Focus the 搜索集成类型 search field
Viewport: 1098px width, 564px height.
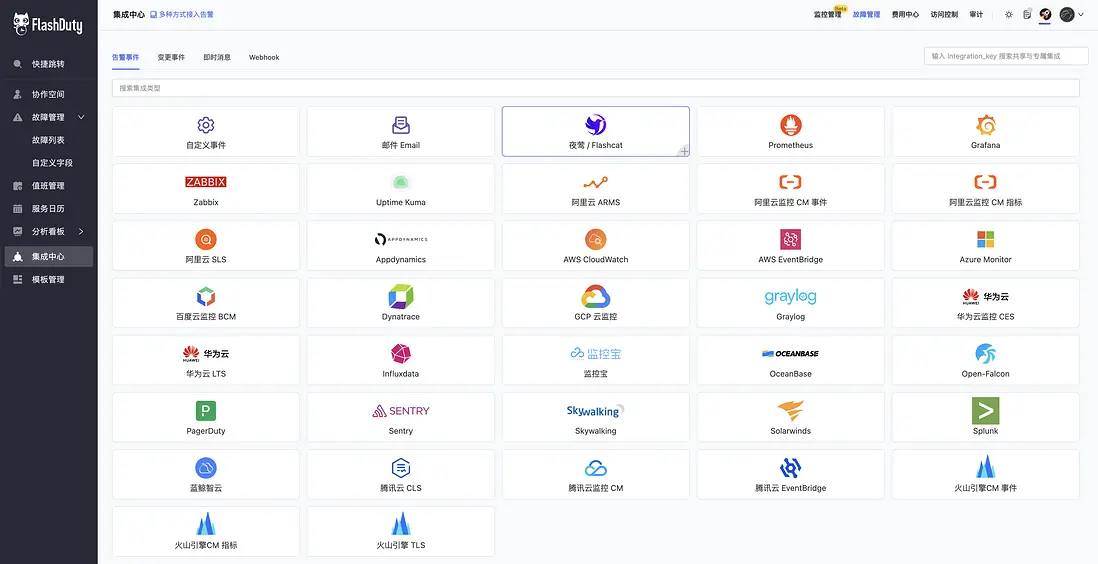point(595,88)
